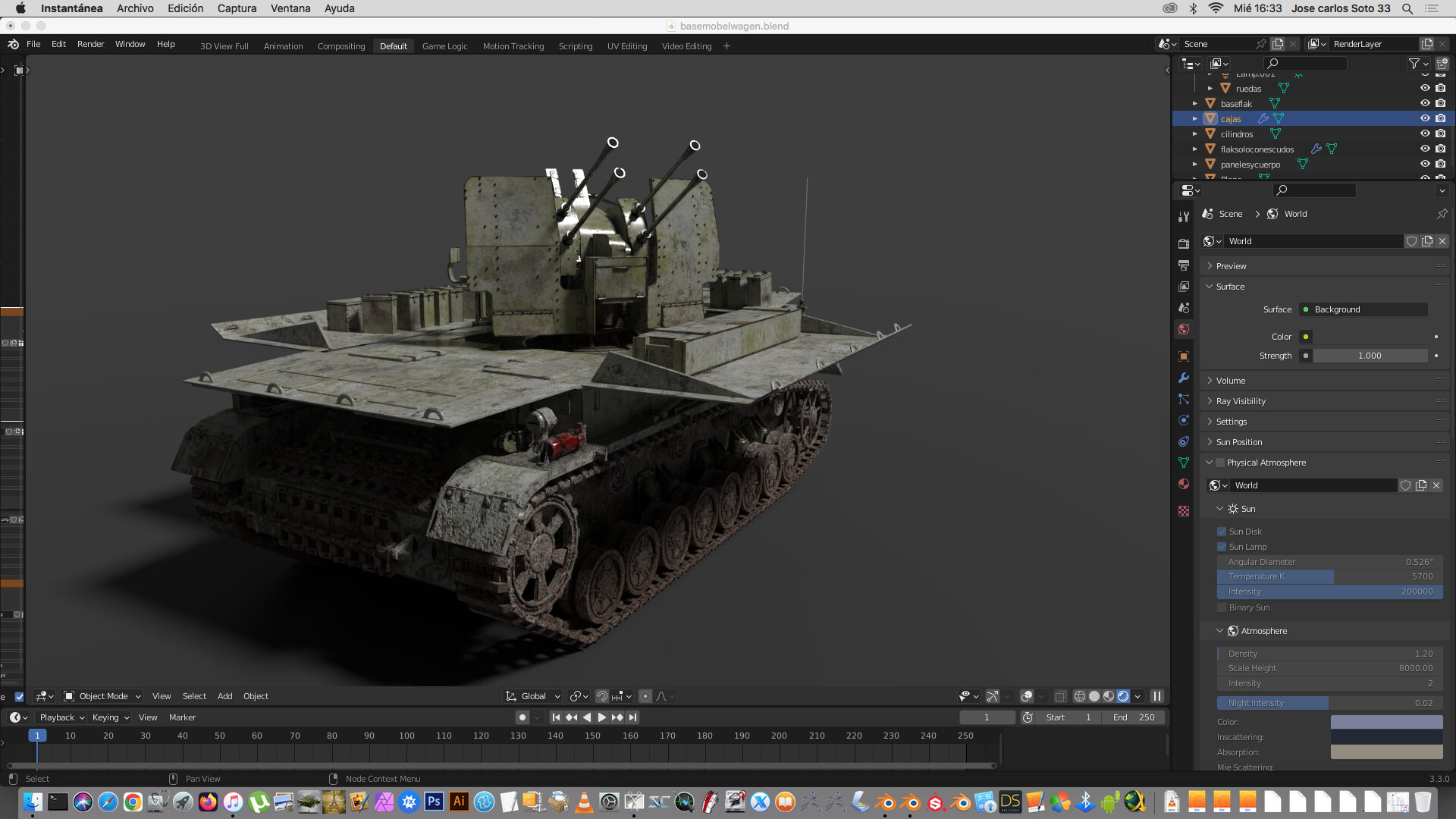Image resolution: width=1456 pixels, height=819 pixels.
Task: Click the Blender logo menu icon
Action: [x=14, y=44]
